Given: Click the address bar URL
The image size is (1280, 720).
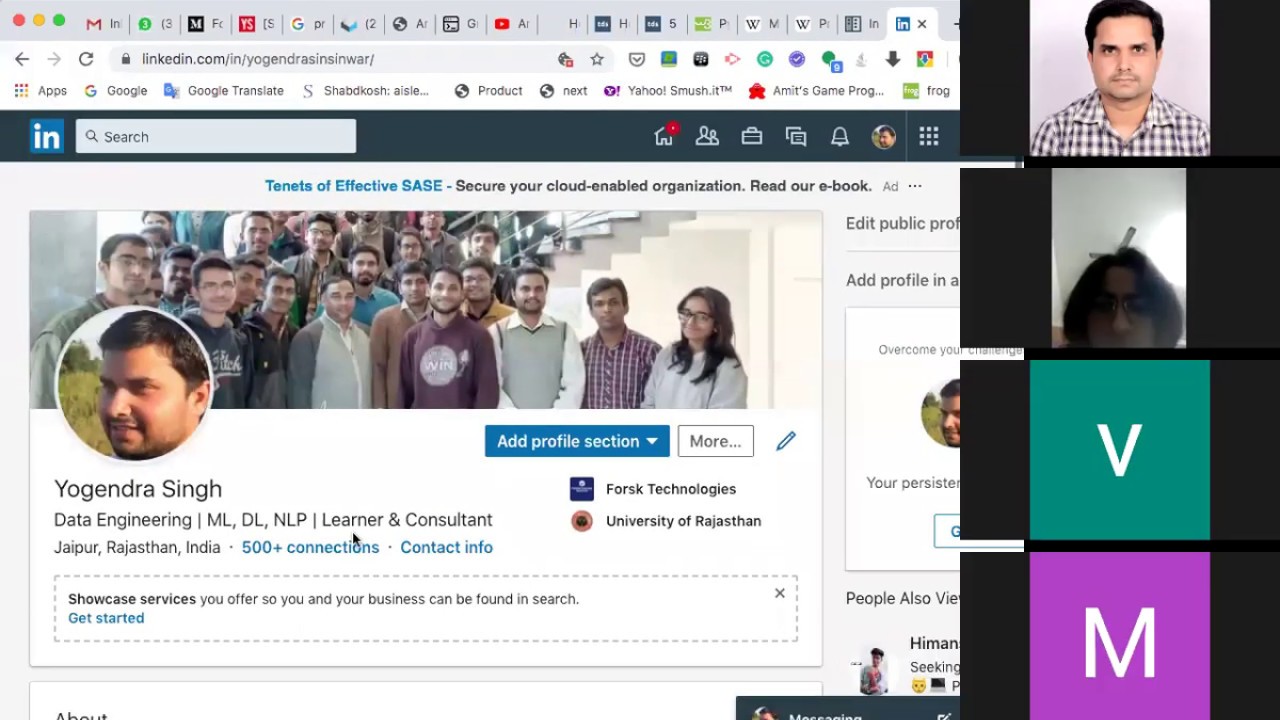Looking at the screenshot, I should [258, 59].
